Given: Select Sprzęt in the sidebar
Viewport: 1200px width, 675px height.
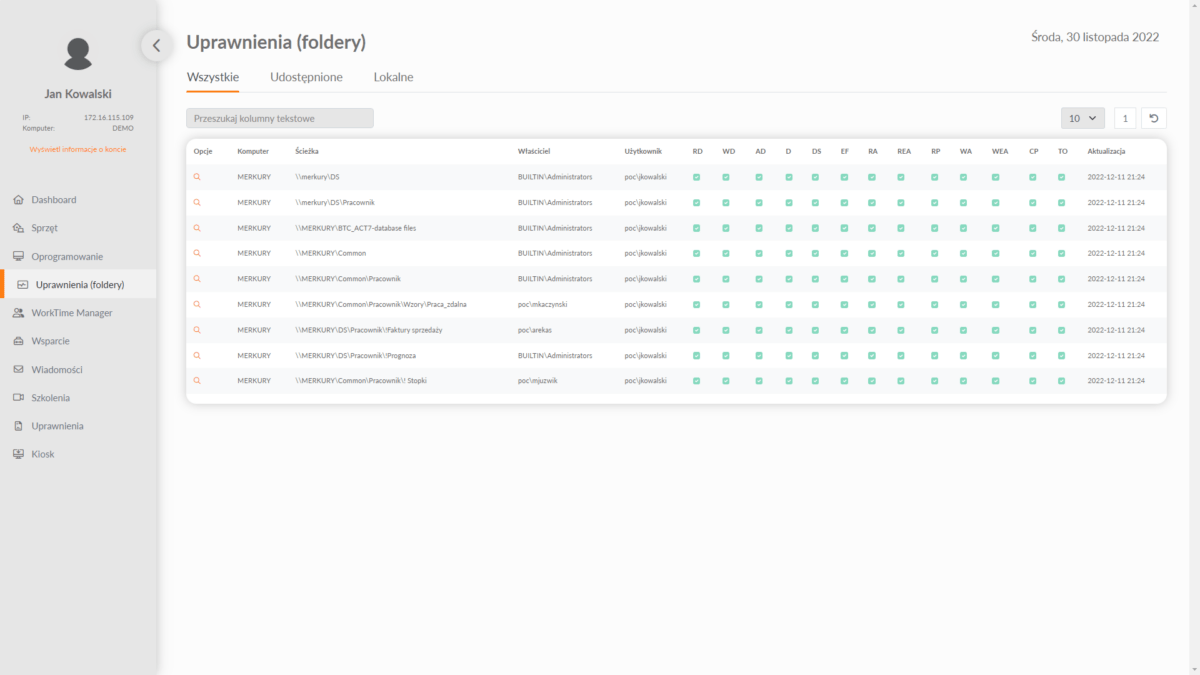Looking at the screenshot, I should click(x=43, y=227).
